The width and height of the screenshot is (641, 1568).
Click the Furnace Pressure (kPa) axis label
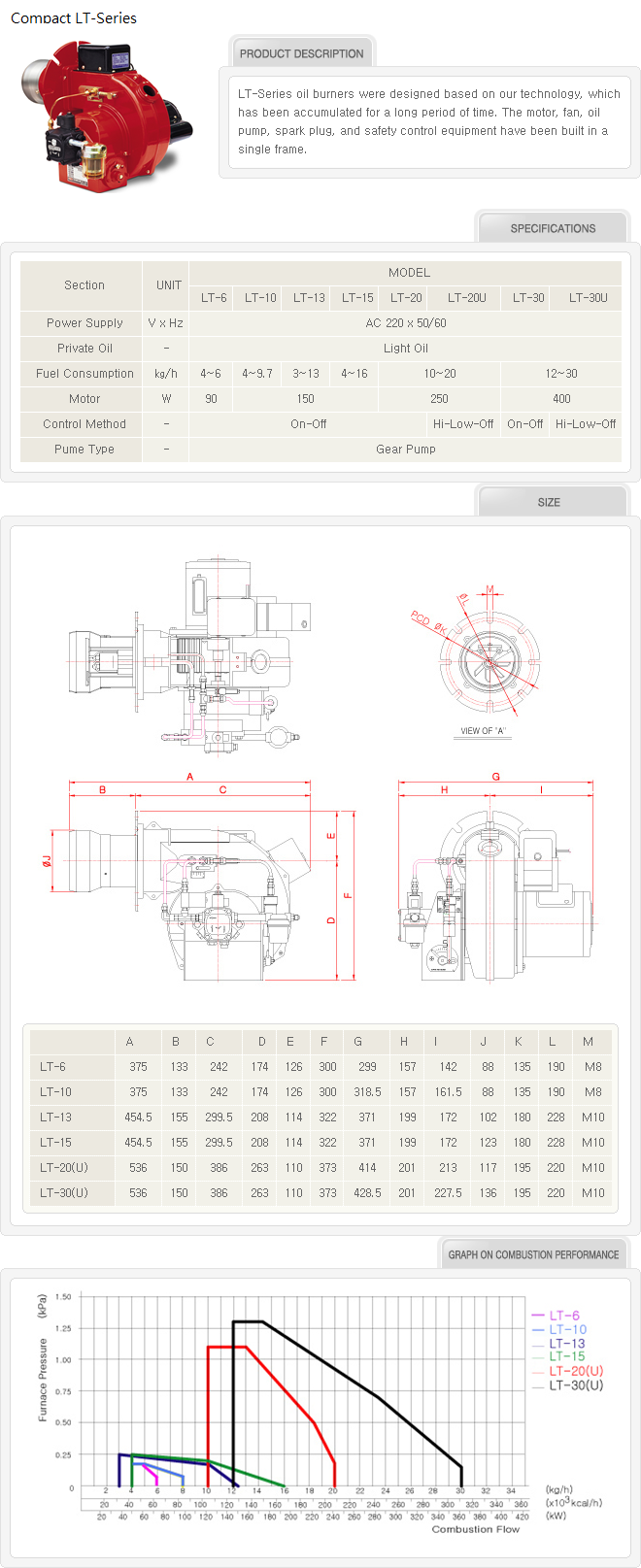43,1359
